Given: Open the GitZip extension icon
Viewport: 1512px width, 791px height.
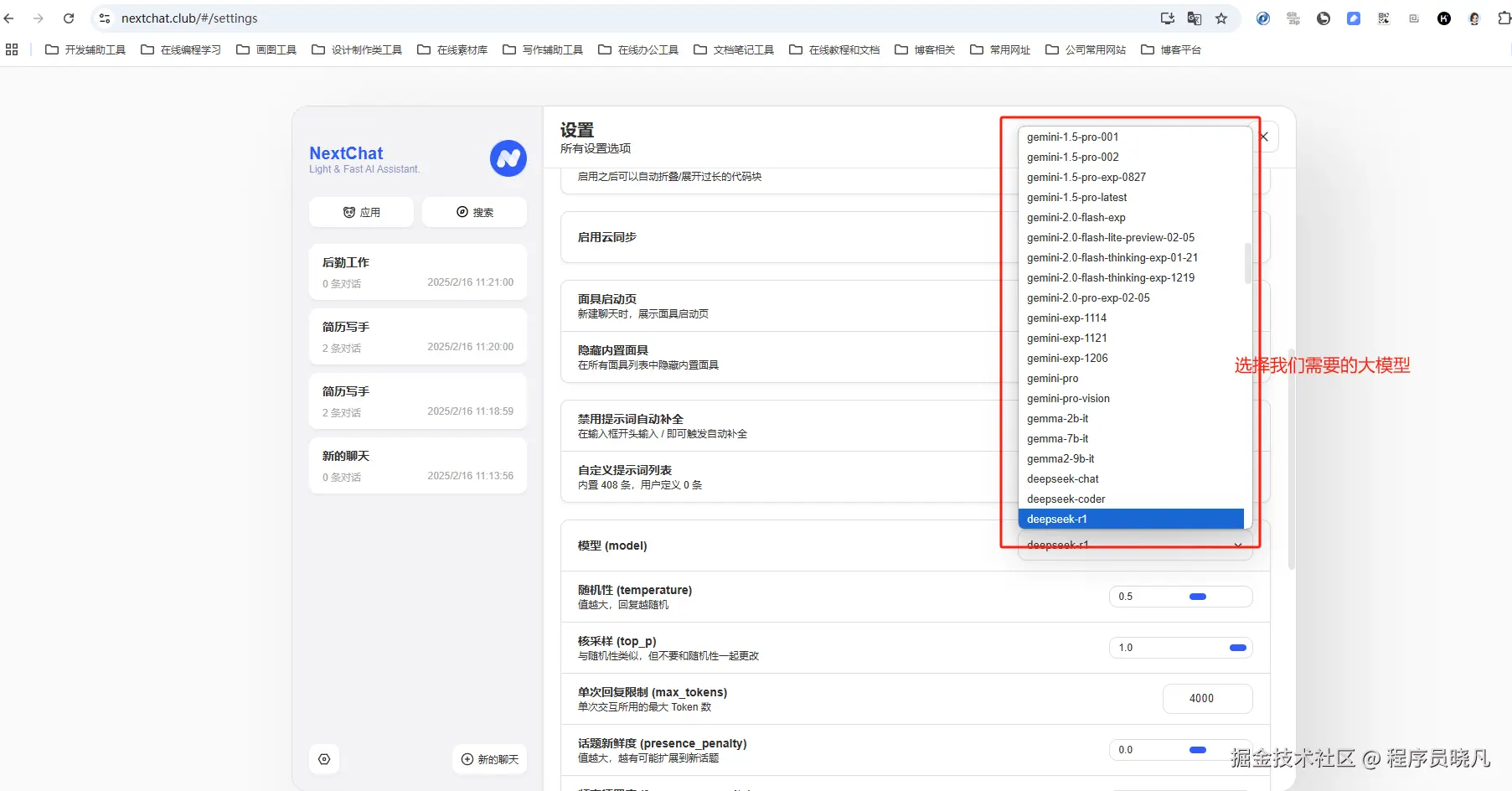Looking at the screenshot, I should click(x=1293, y=18).
